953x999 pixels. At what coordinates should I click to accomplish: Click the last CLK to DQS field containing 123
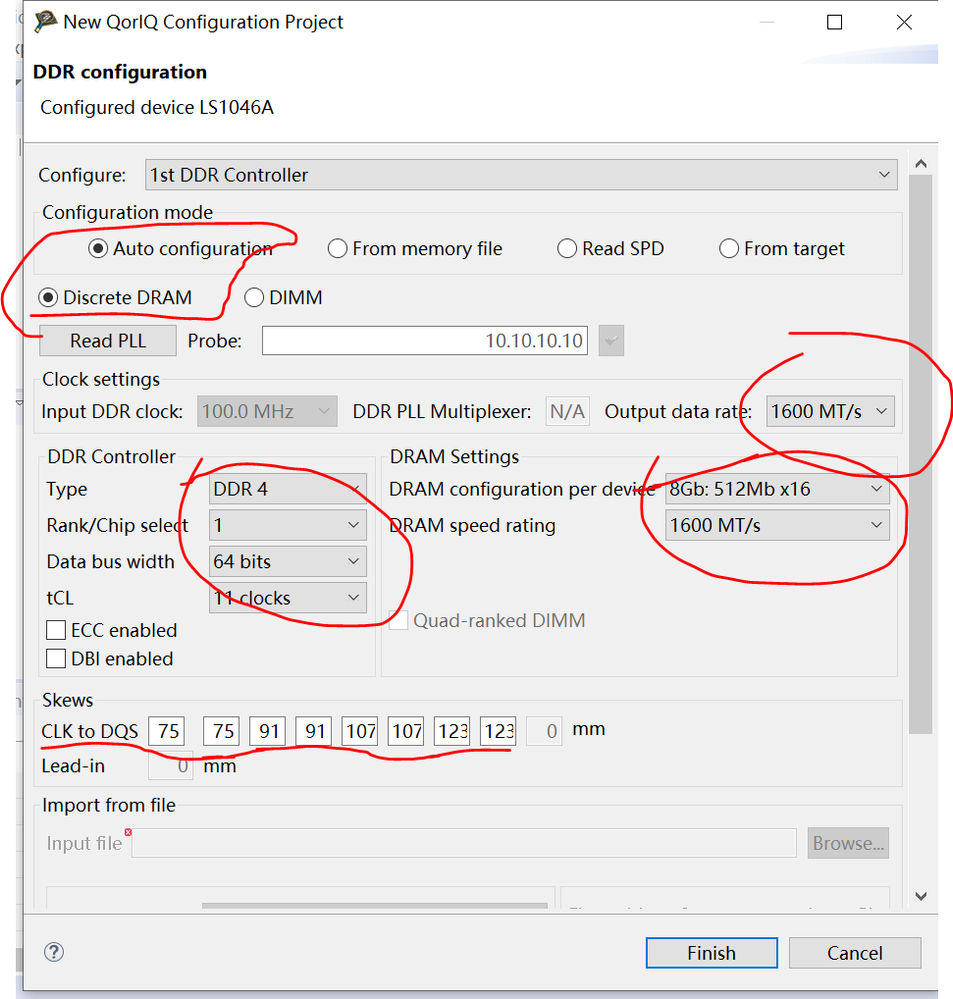(498, 731)
